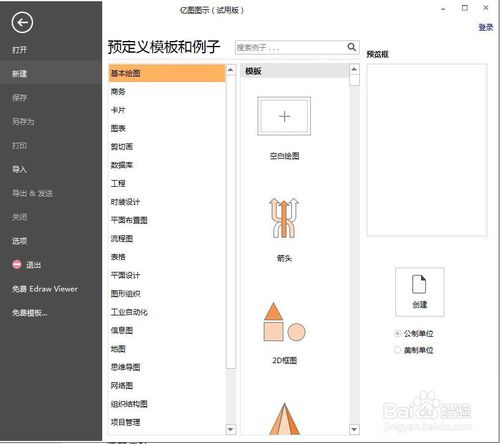Open the 打开 menu item
The width and height of the screenshot is (500, 444).
(x=20, y=50)
